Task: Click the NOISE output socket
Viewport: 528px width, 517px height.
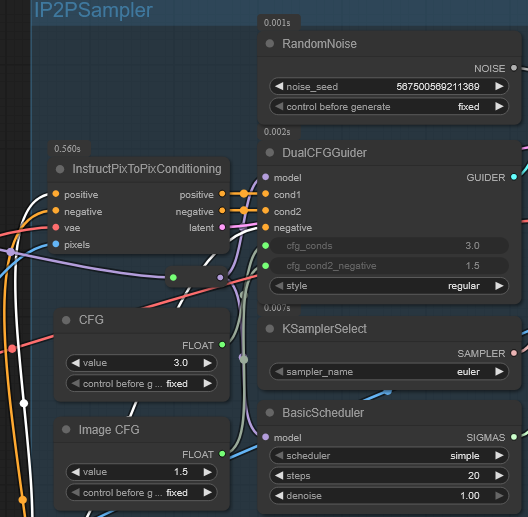Action: [514, 68]
